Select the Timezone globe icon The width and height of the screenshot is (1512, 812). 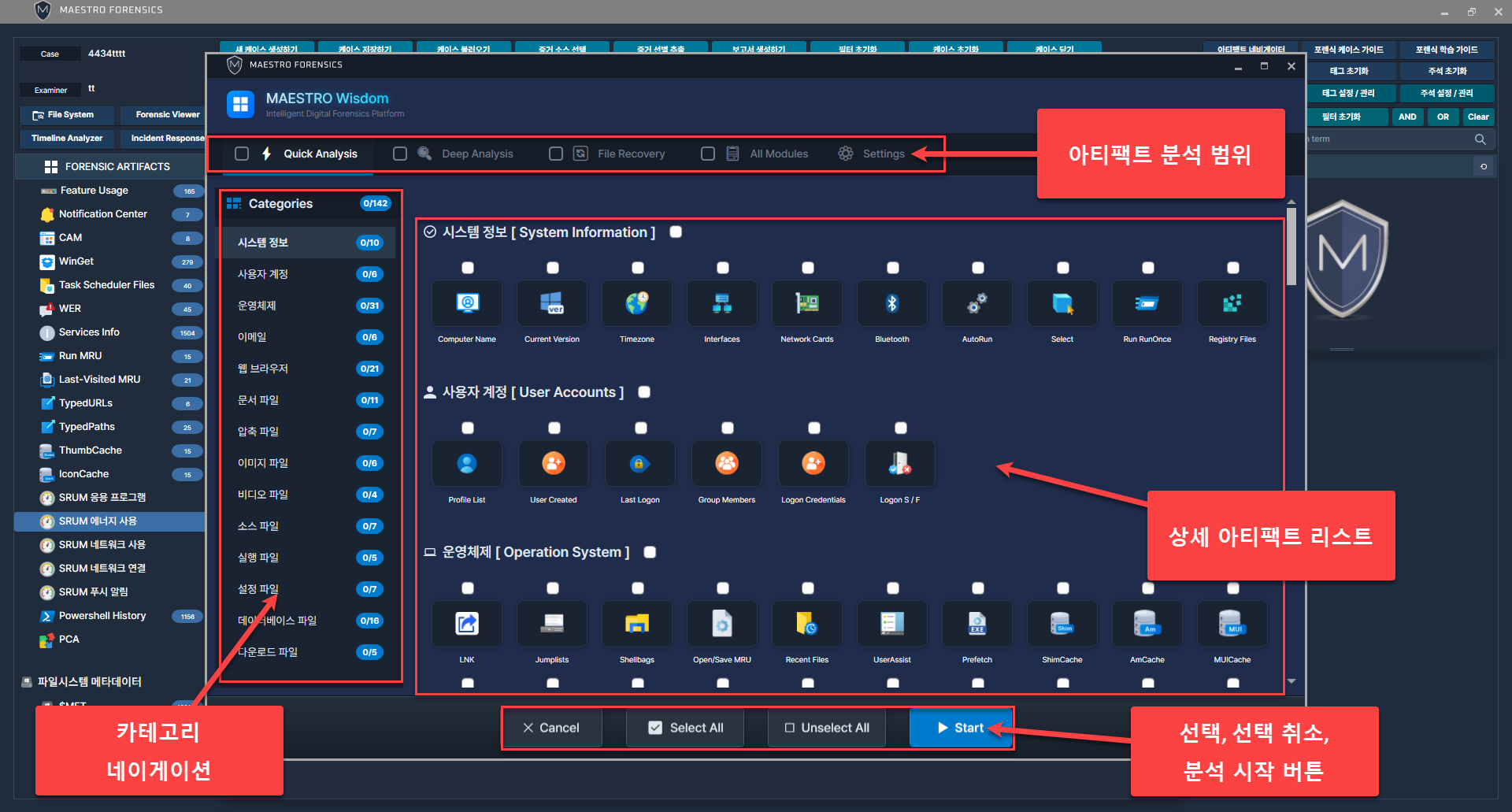pos(637,303)
